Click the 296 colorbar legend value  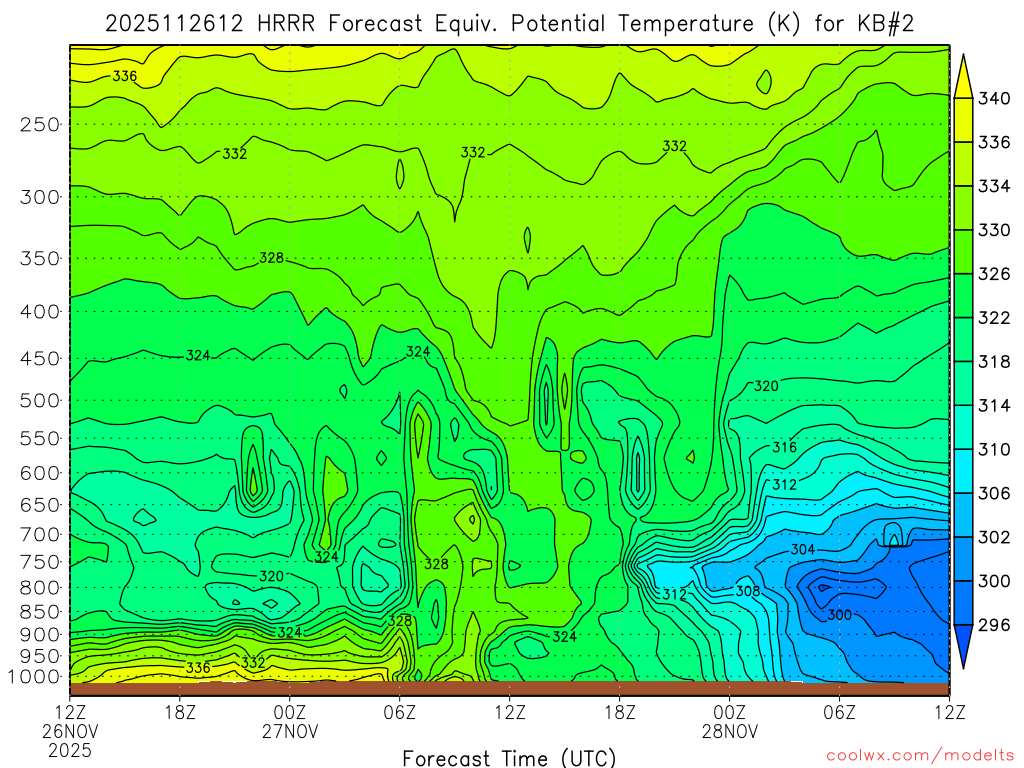pos(994,626)
